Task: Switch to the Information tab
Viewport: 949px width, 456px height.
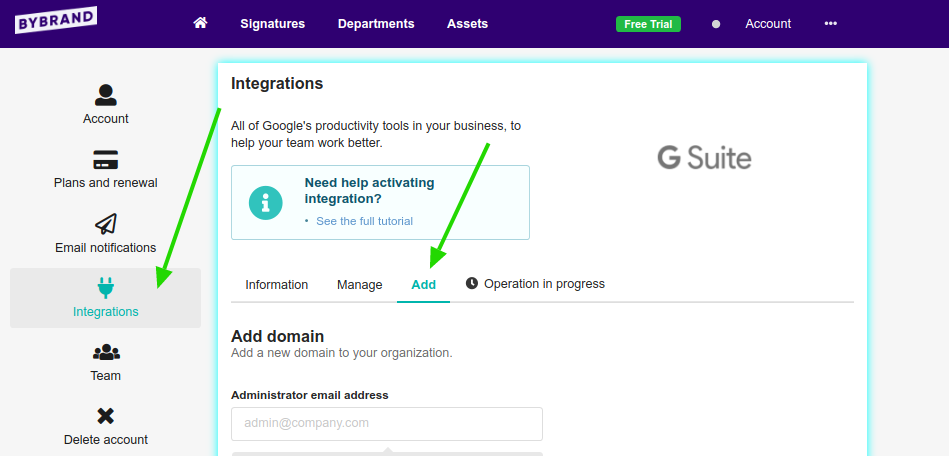Action: tap(277, 285)
